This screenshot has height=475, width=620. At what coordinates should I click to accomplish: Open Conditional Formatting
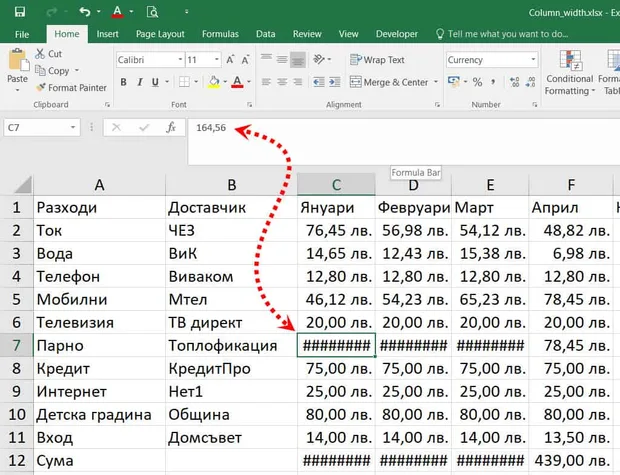[570, 72]
